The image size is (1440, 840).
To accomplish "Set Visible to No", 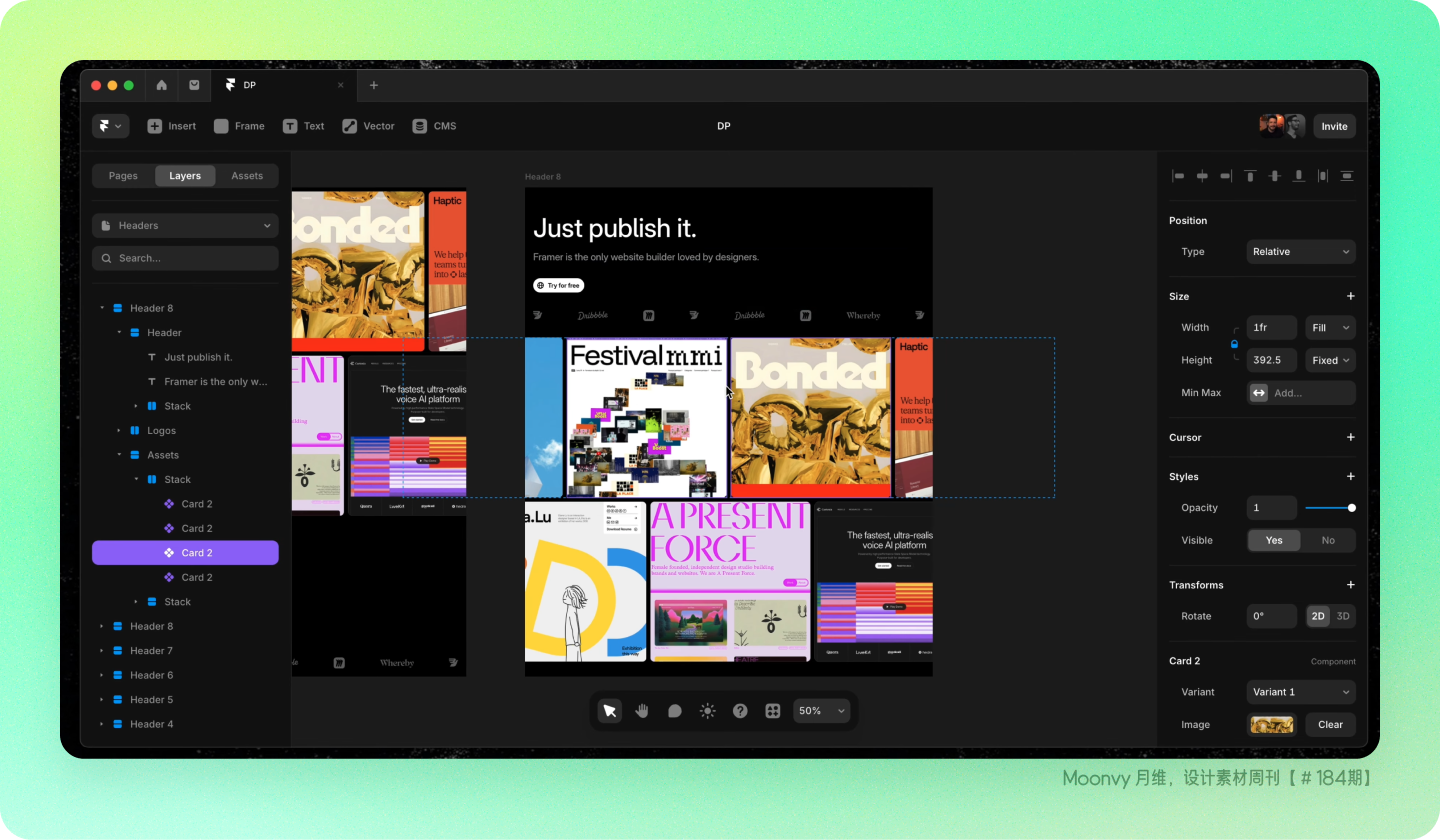I will click(1328, 540).
